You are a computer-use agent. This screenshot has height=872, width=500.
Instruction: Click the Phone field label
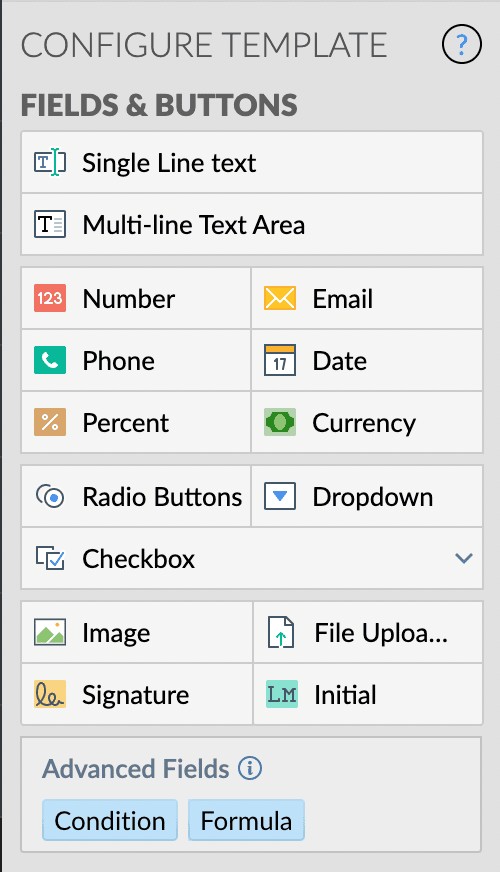coord(118,361)
